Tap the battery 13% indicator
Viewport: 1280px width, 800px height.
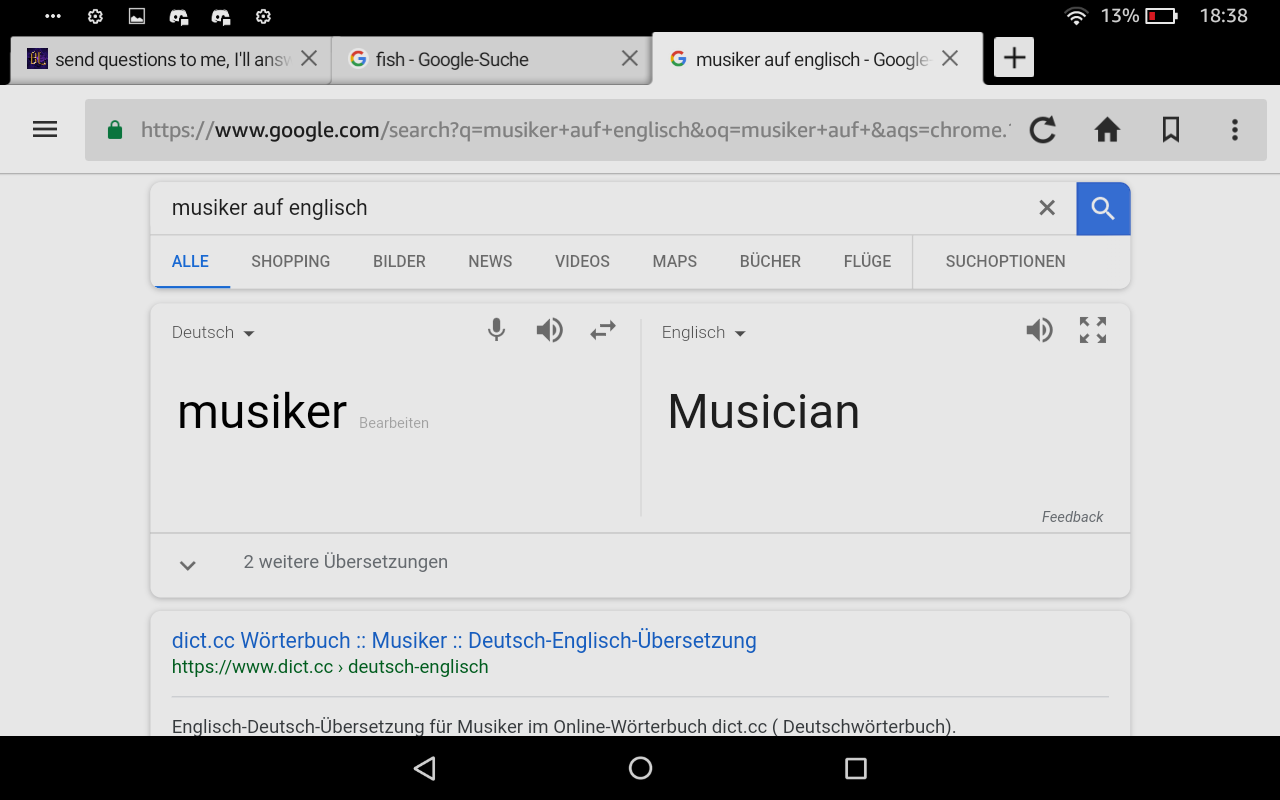click(x=1140, y=16)
